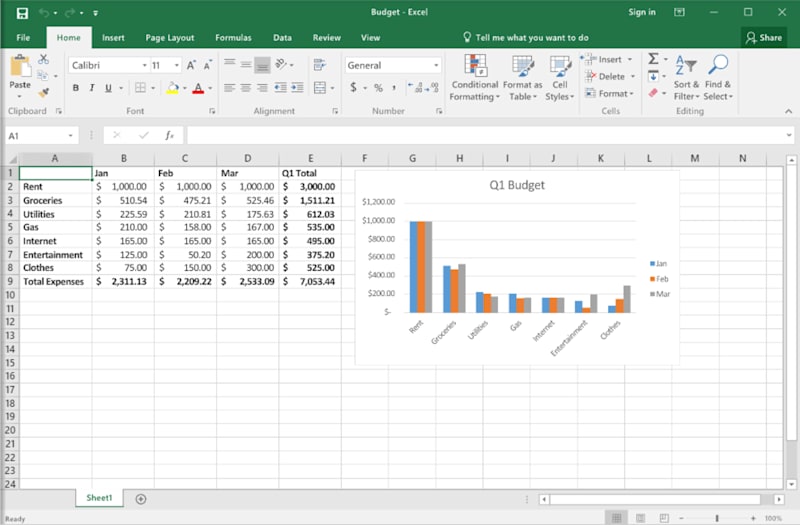Apply Comma Style format
The width and height of the screenshot is (800, 525).
(x=394, y=88)
